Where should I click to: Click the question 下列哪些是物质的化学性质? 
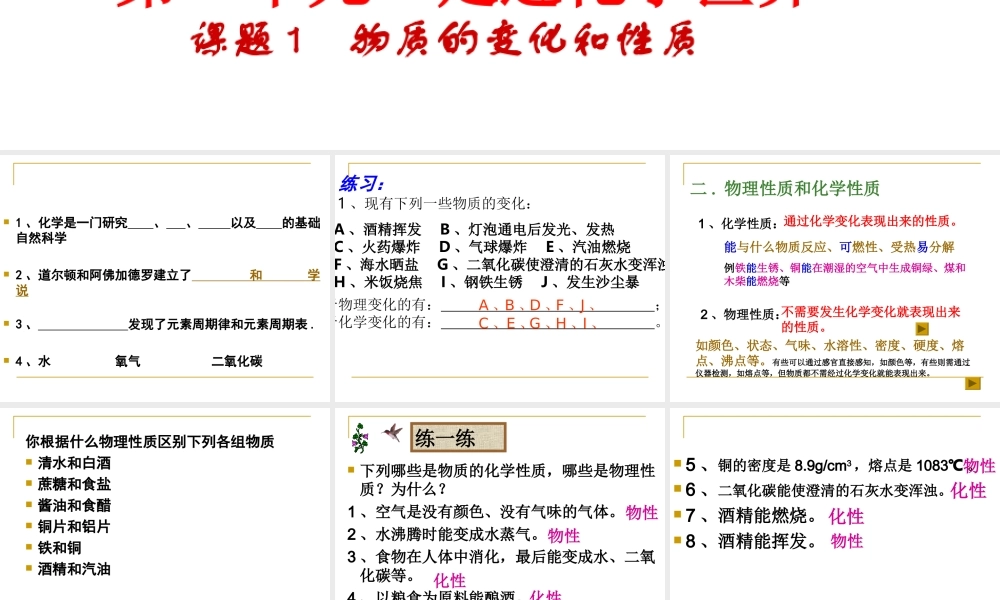(x=508, y=479)
